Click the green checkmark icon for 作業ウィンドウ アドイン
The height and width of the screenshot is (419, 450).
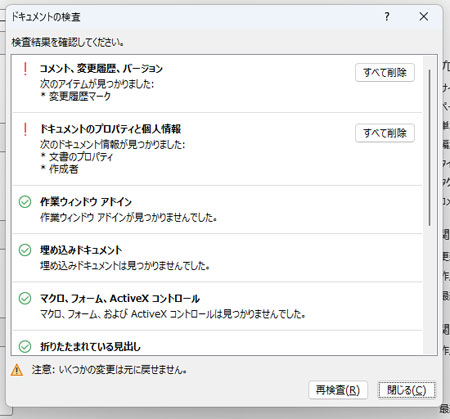[x=25, y=202]
